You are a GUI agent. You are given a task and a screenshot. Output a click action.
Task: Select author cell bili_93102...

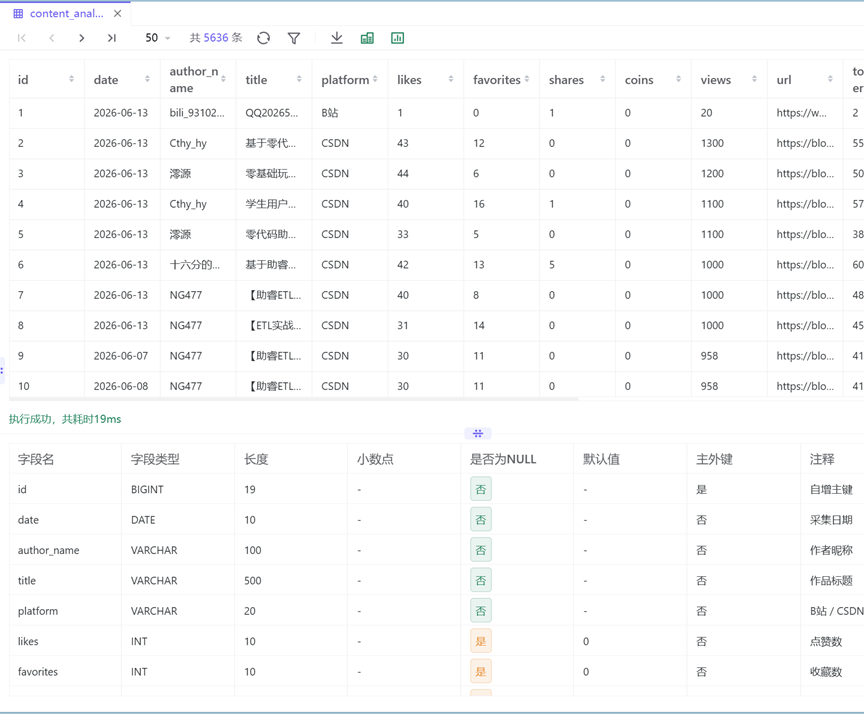pyautogui.click(x=197, y=113)
